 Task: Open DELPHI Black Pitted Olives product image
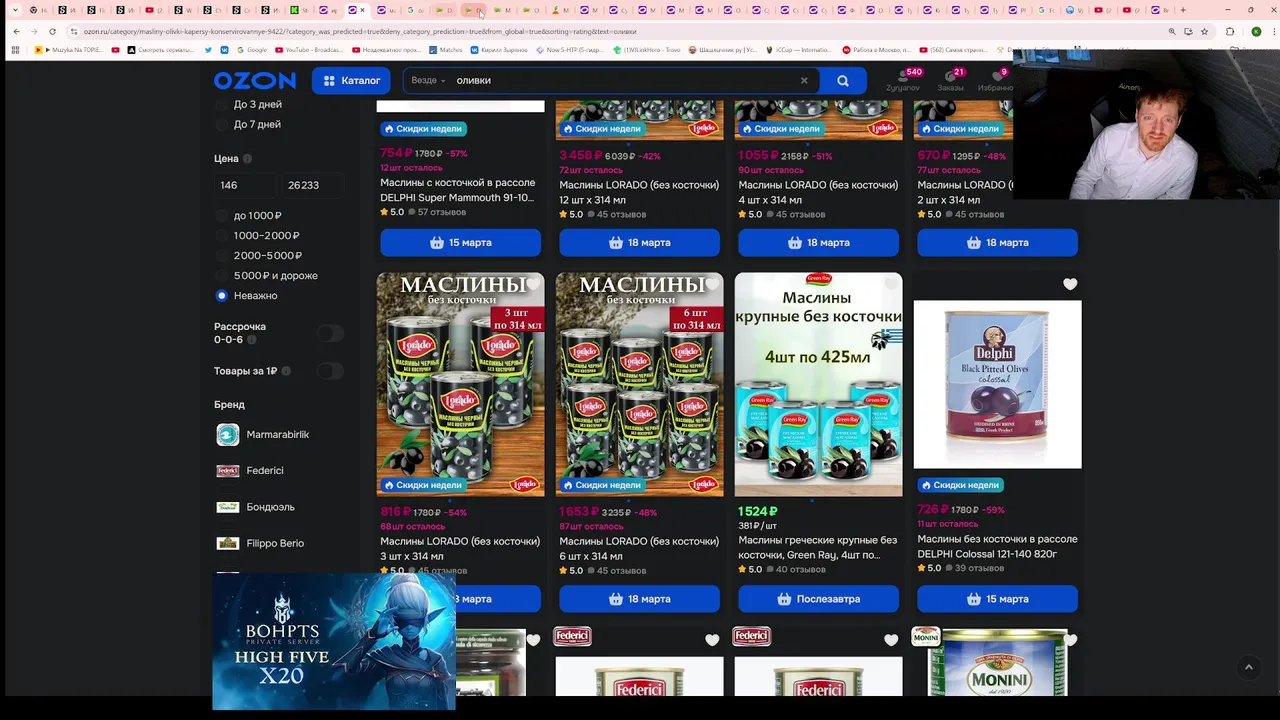pyautogui.click(x=997, y=384)
